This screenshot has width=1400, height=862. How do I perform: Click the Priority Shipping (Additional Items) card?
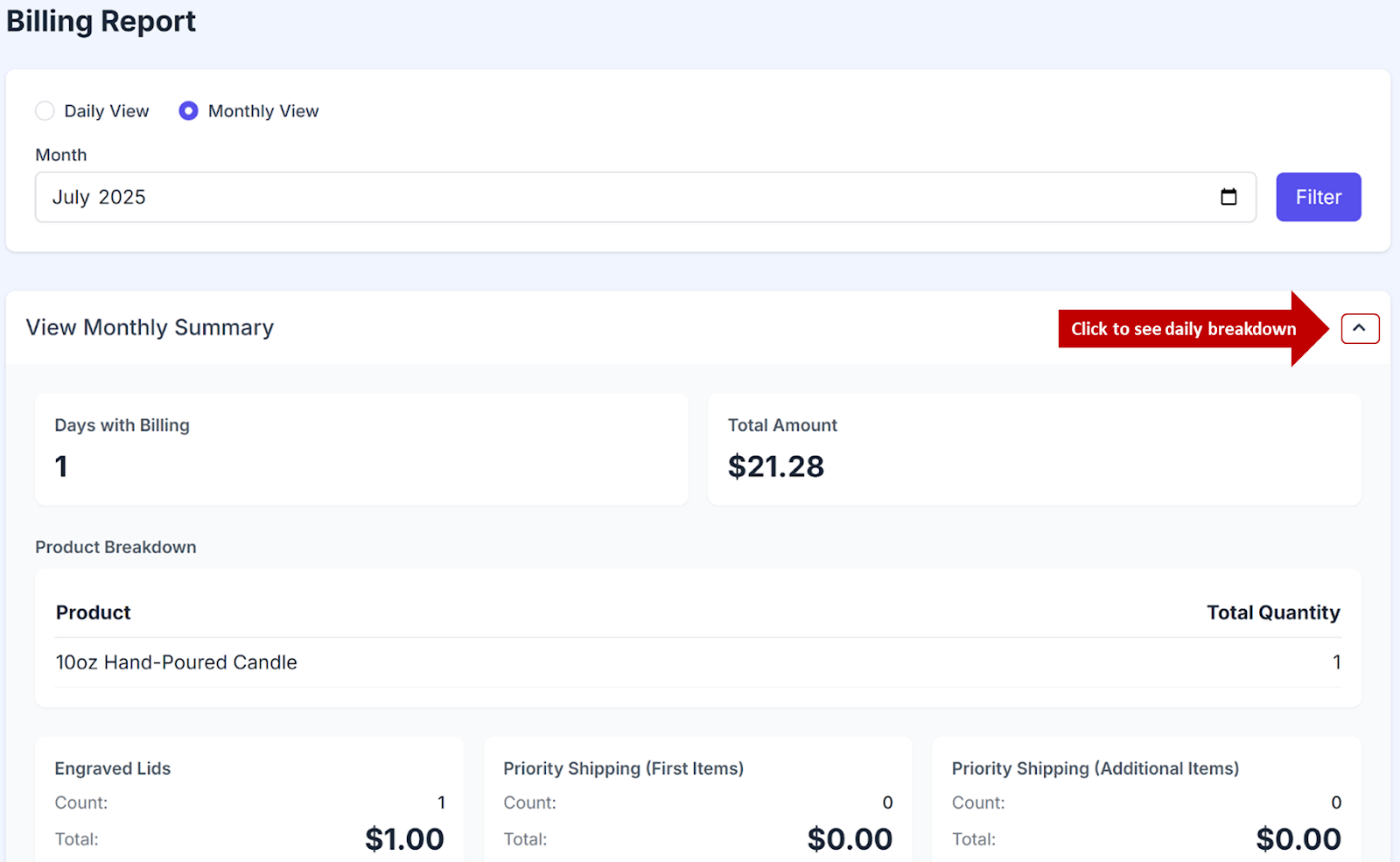pyautogui.click(x=1146, y=801)
